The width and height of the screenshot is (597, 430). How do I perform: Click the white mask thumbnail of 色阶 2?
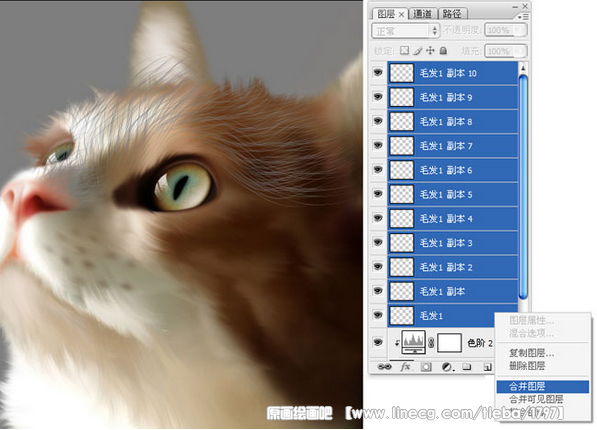click(x=449, y=342)
